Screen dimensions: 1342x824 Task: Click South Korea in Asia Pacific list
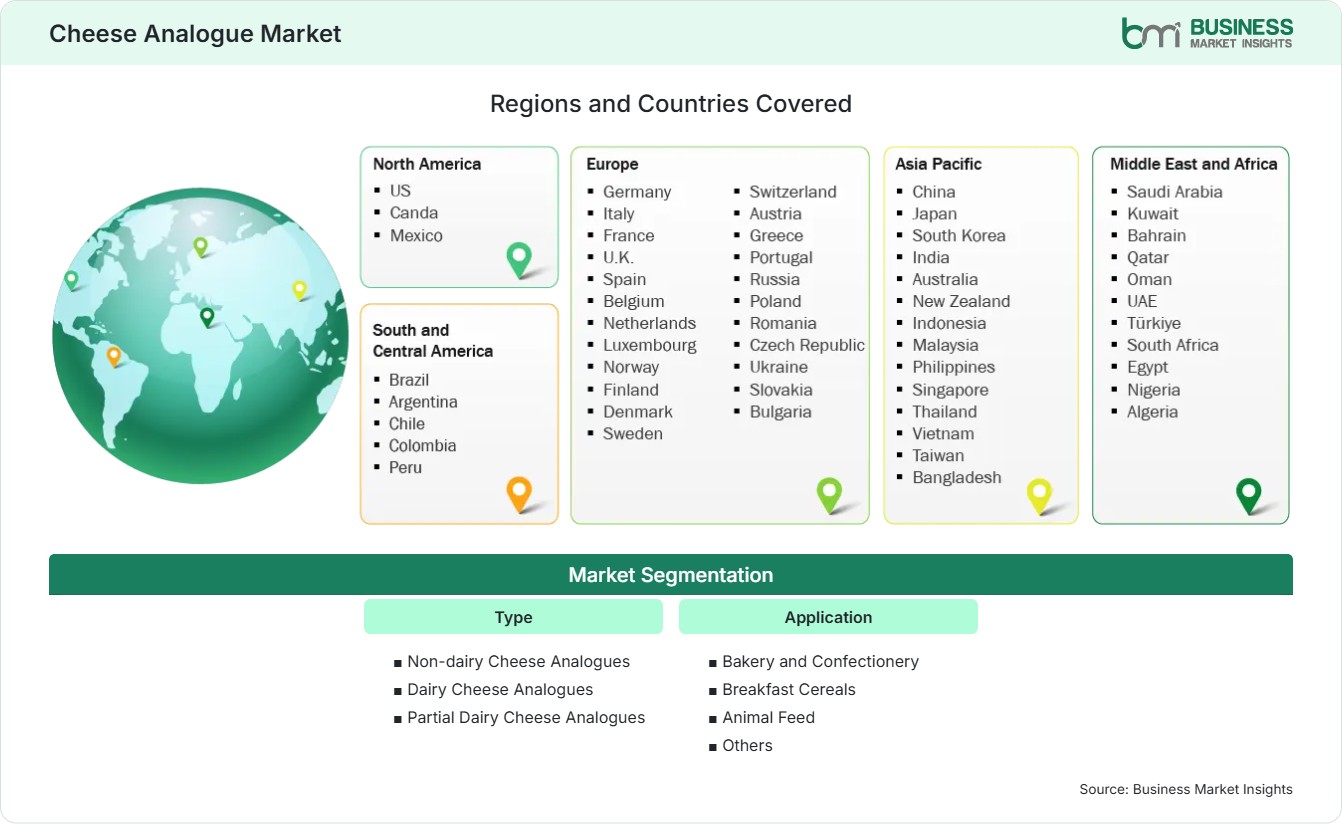coord(959,235)
